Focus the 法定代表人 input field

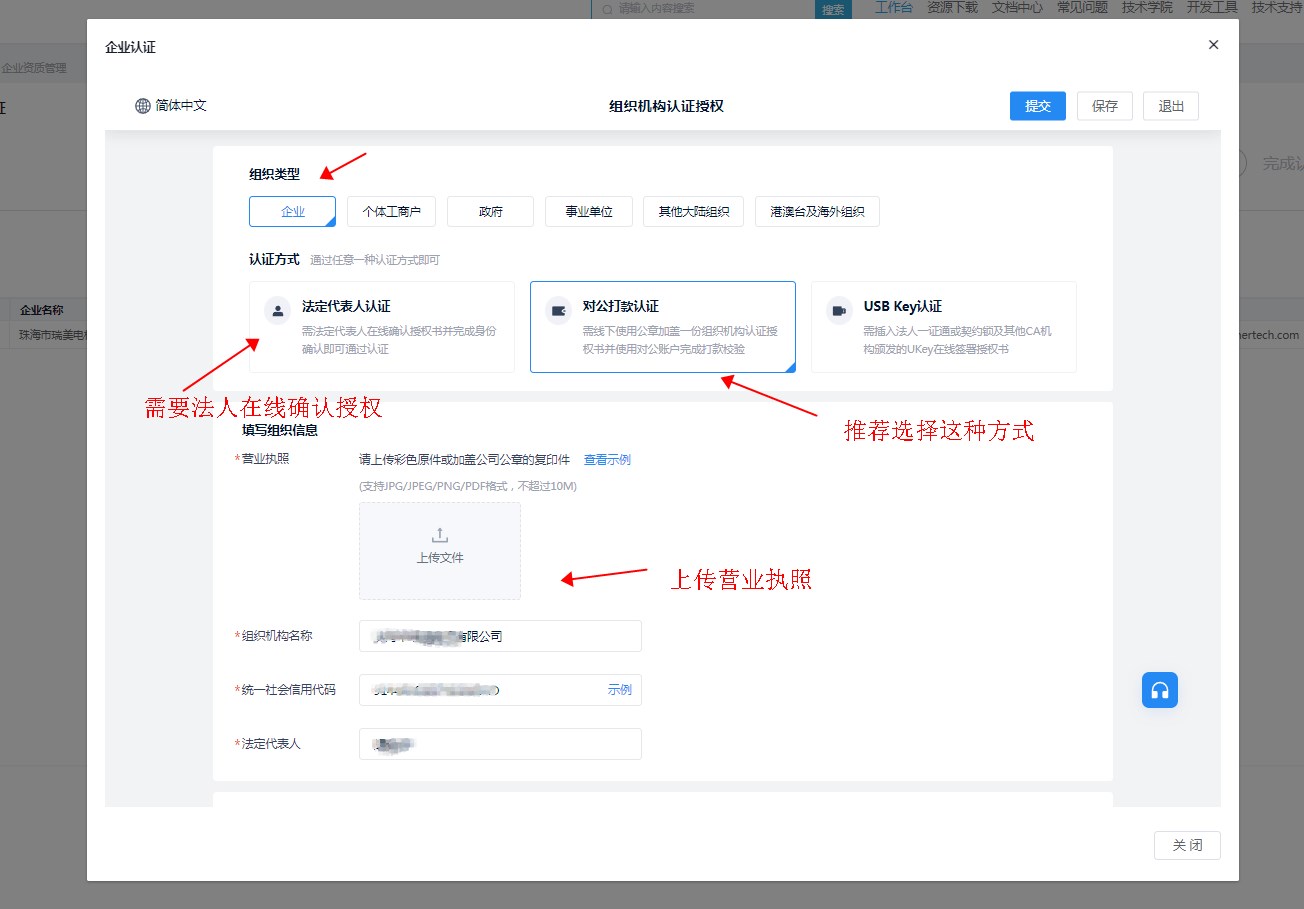point(500,744)
